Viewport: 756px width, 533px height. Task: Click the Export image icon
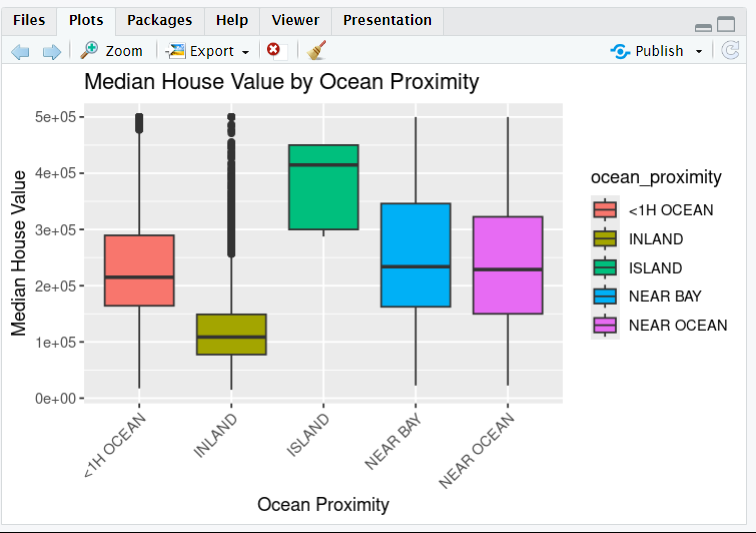(x=176, y=51)
